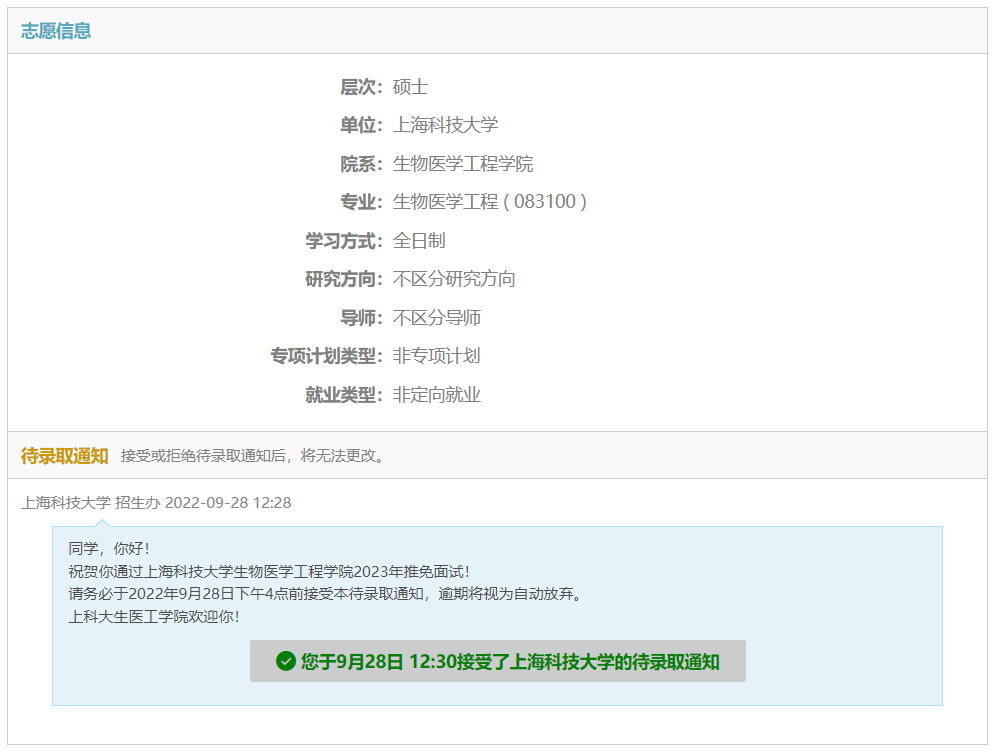Click the 待录取通知 section title

(65, 455)
